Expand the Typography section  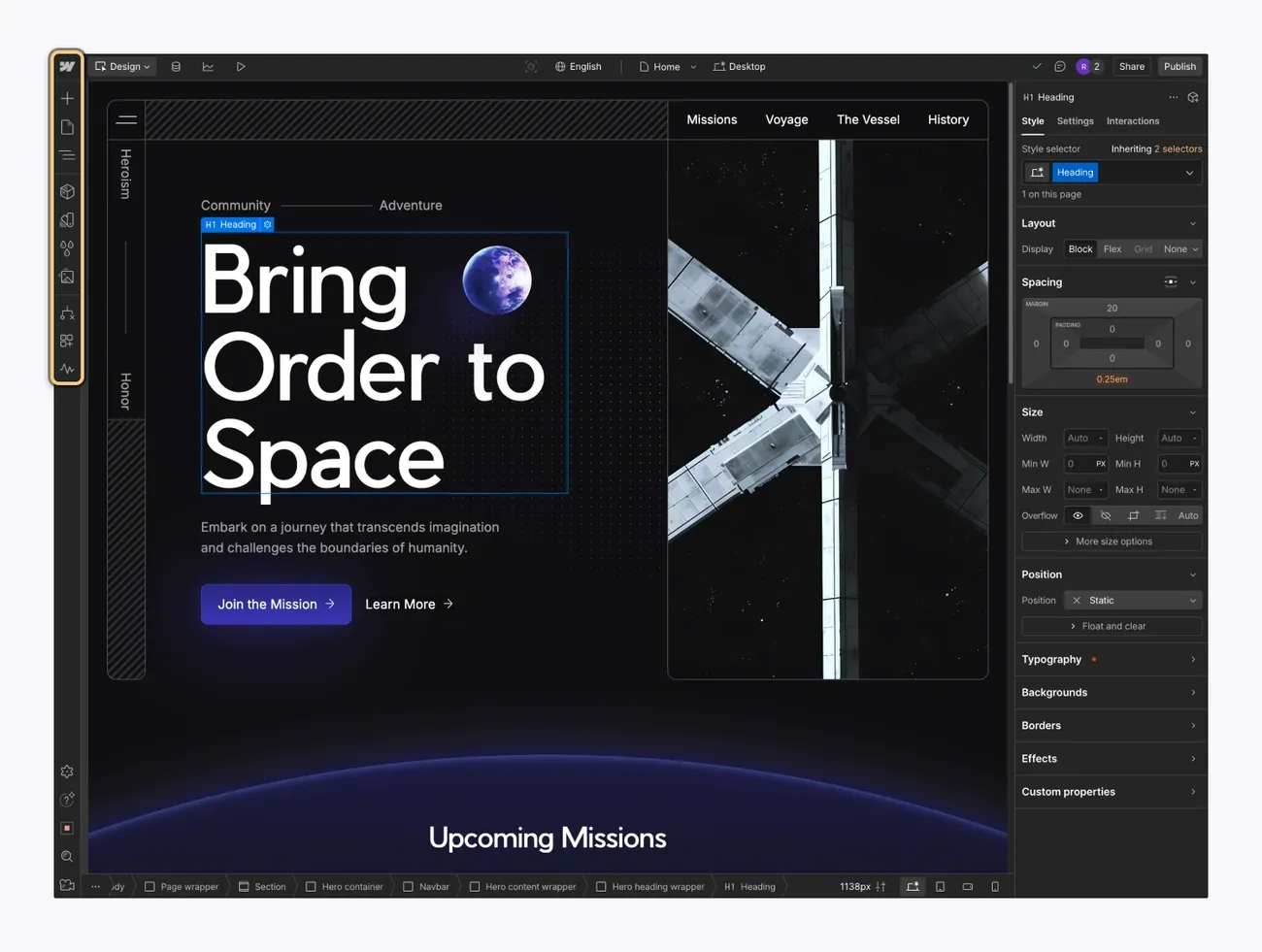1110,660
